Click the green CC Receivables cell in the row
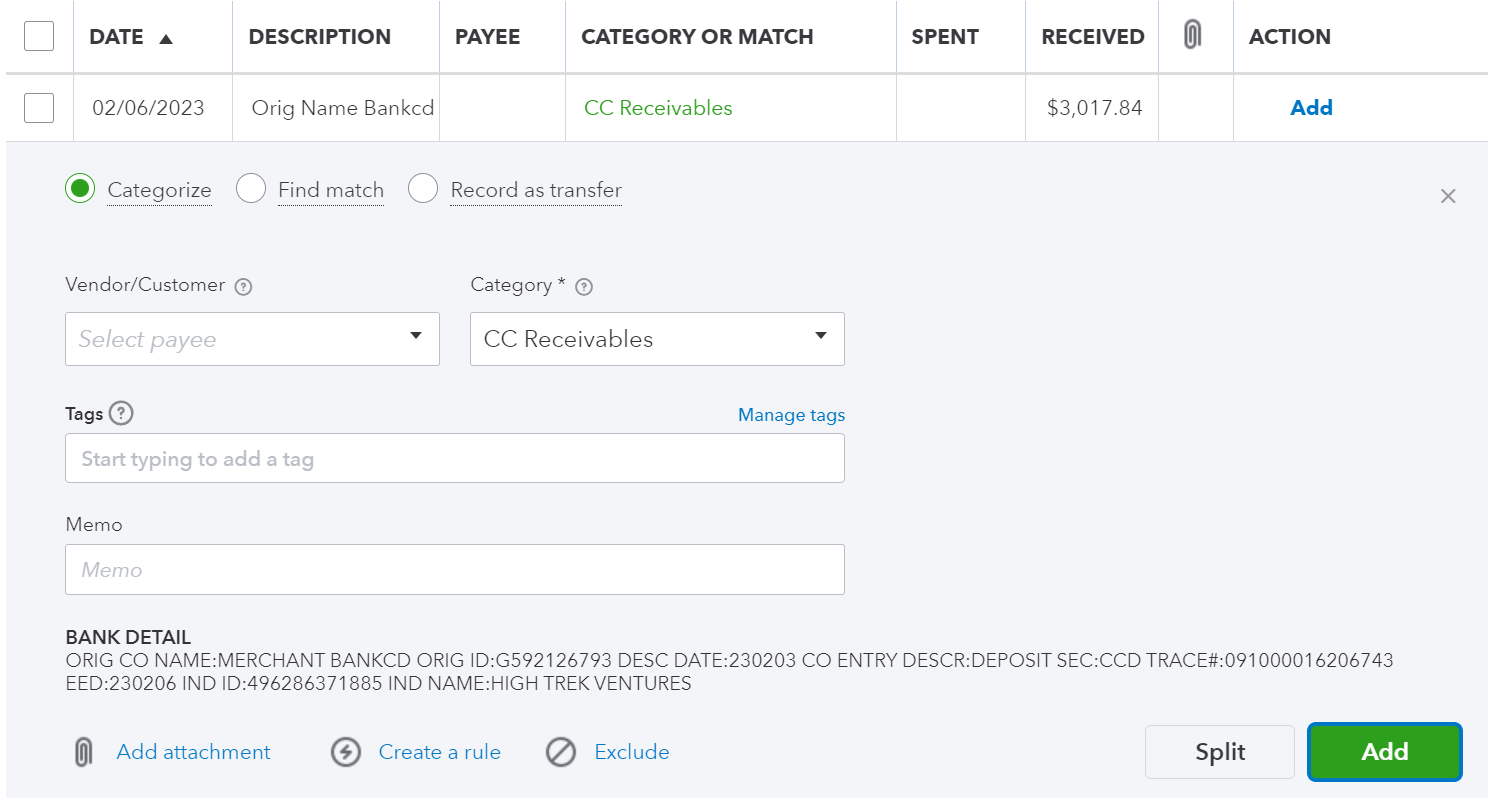1488x798 pixels. click(658, 108)
